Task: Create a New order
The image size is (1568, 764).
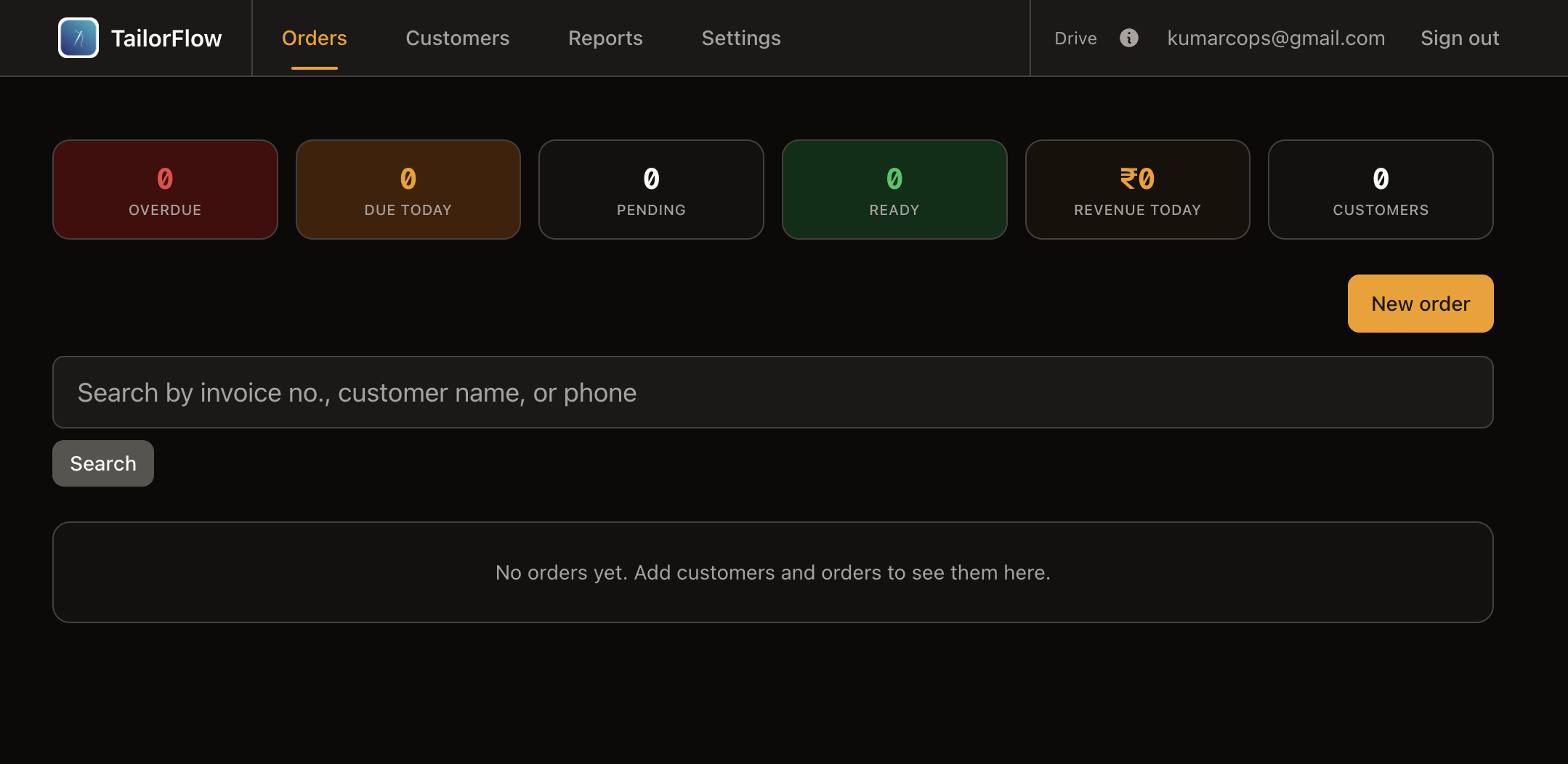Action: click(x=1420, y=304)
